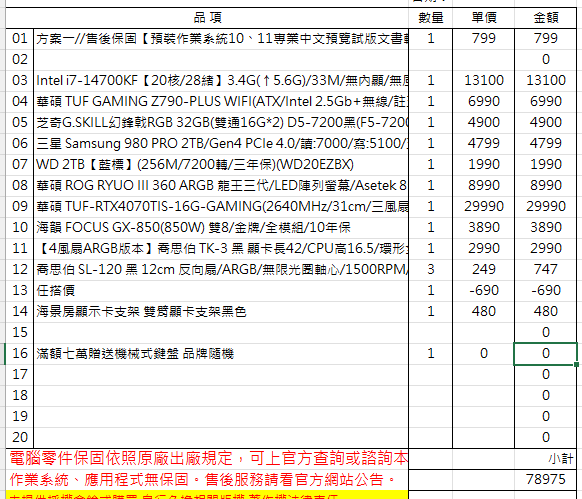
Task: Select the TUF GAMING Z790-PLUS WIFI cell
Action: point(221,101)
